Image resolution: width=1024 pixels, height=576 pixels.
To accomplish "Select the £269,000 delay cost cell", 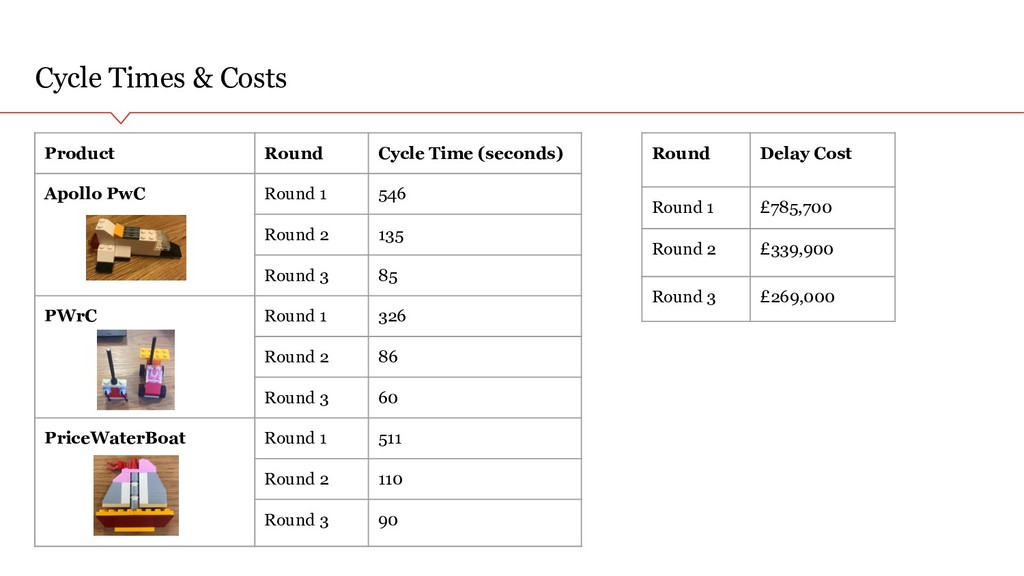I will point(822,299).
